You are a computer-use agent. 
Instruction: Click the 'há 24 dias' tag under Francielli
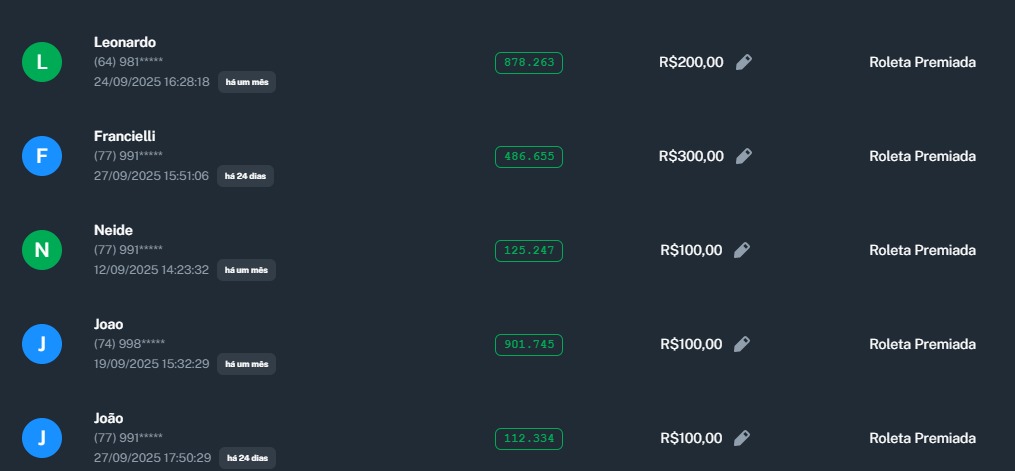[245, 176]
